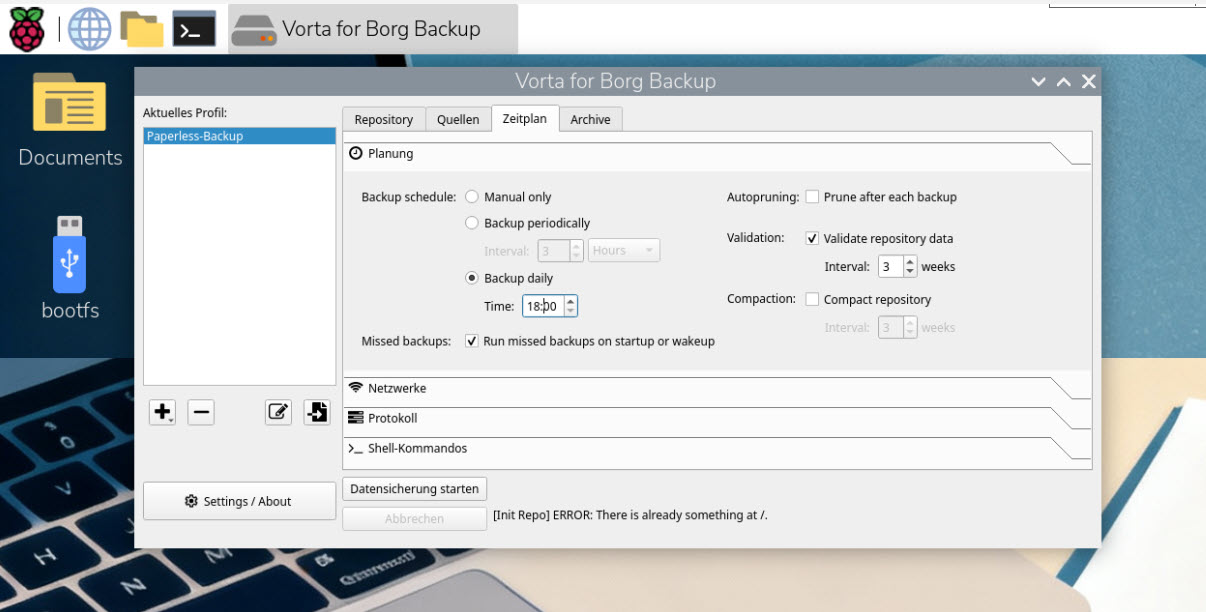Expand the Protokoll section
Screen dimensions: 1206x612
(392, 418)
